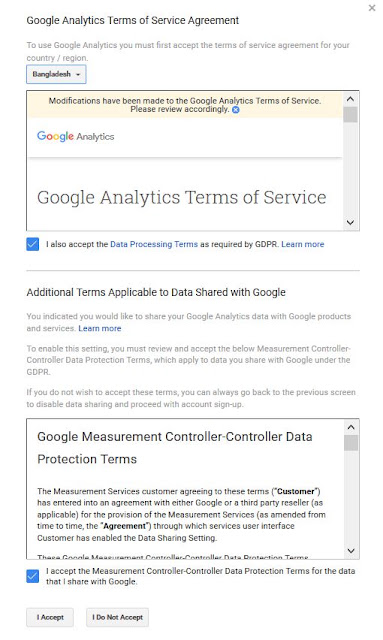Image resolution: width=383 pixels, height=640 pixels.
Task: Click the down arrow of the Terms of Service scrollbar
Action: pyautogui.click(x=350, y=222)
